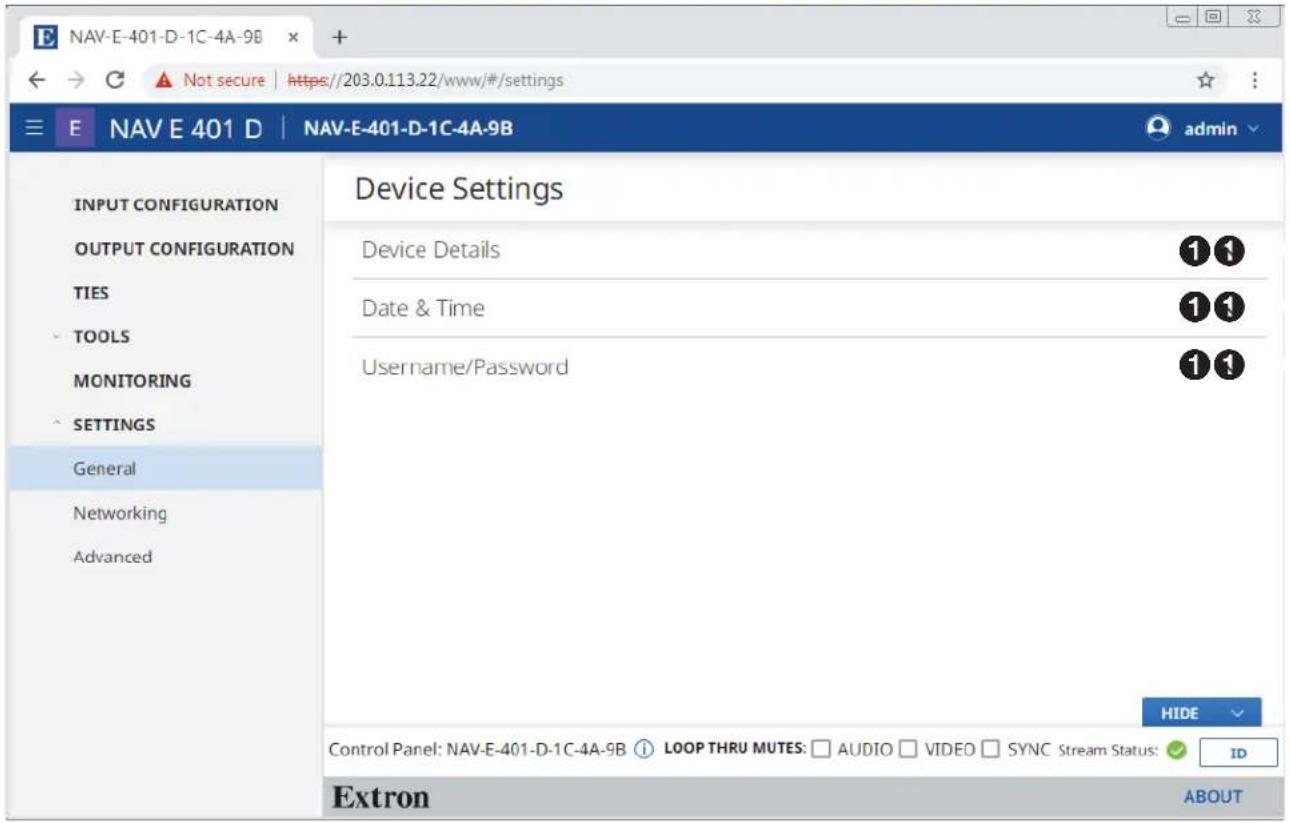Image resolution: width=1290 pixels, height=823 pixels.
Task: Enable the AUDIO loop thru mute
Action: tap(821, 751)
